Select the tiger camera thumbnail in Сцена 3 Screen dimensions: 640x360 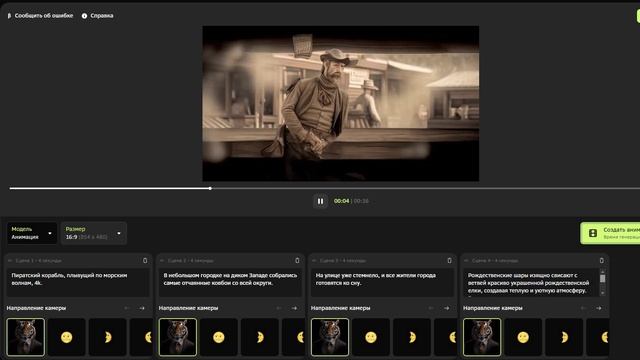click(330, 337)
